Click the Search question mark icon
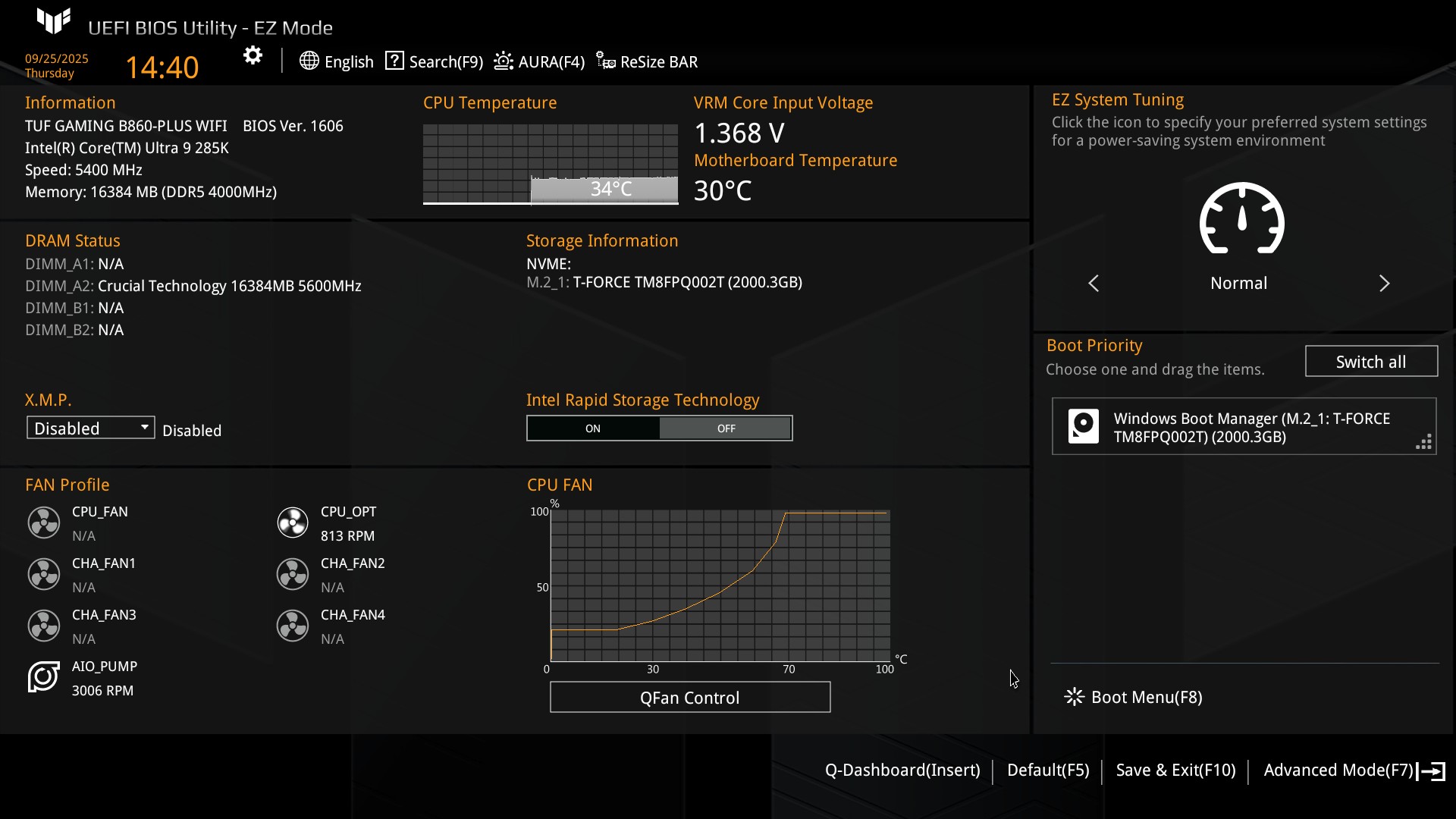 pyautogui.click(x=394, y=61)
